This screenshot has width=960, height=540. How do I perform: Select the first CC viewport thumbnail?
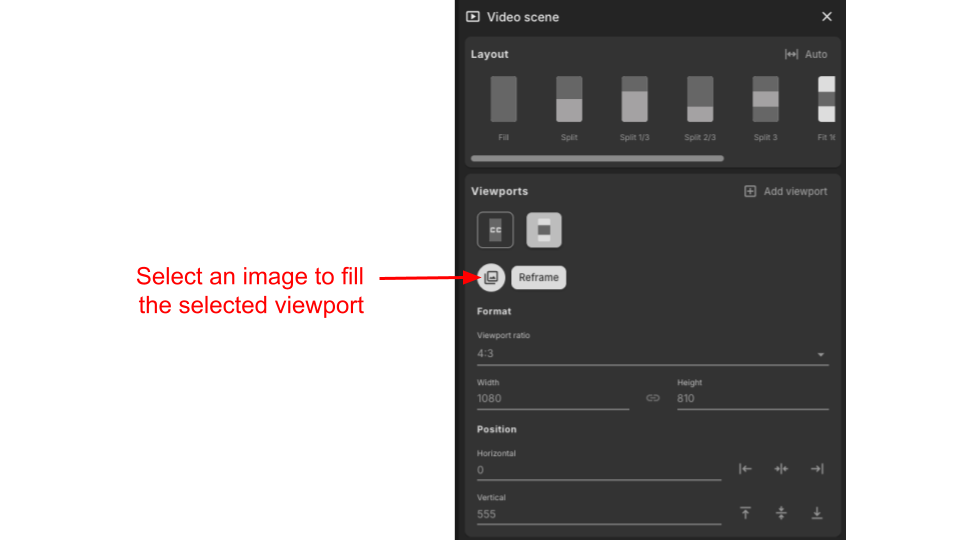[495, 230]
